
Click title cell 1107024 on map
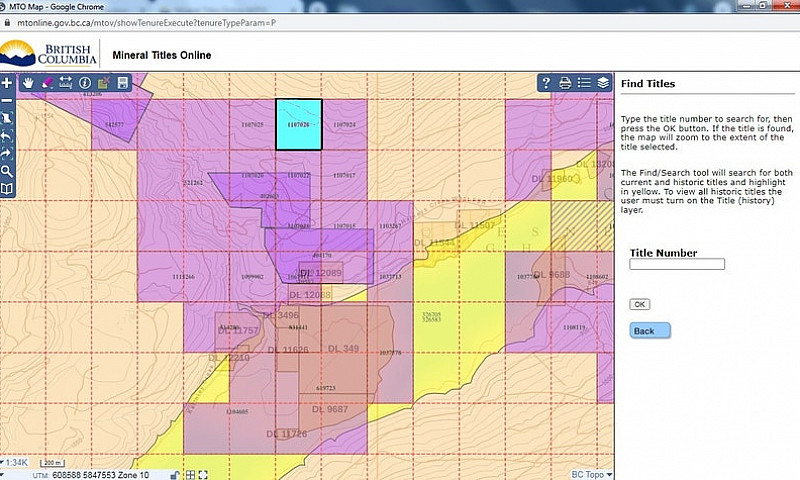click(344, 124)
